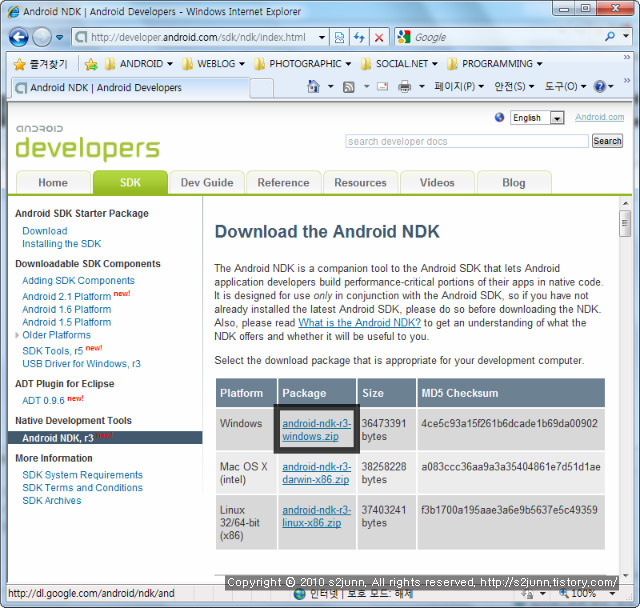This screenshot has height=608, width=640.
Task: Open the Resources tab
Action: point(360,182)
